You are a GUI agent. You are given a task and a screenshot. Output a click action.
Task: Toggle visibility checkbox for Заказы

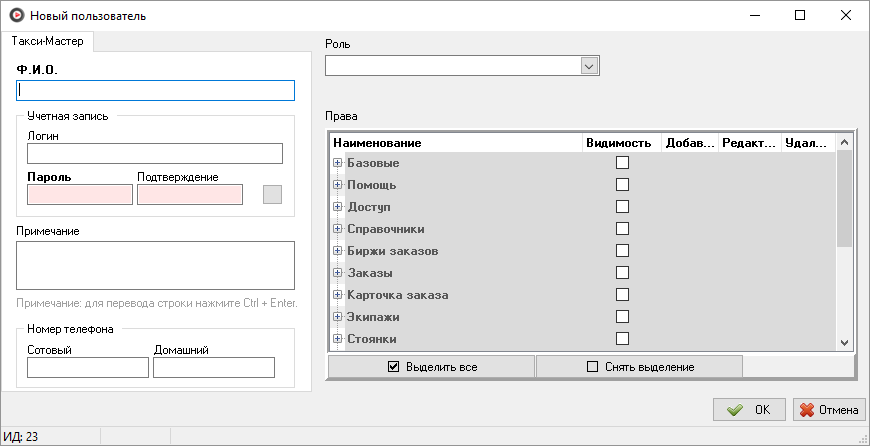pyautogui.click(x=622, y=273)
